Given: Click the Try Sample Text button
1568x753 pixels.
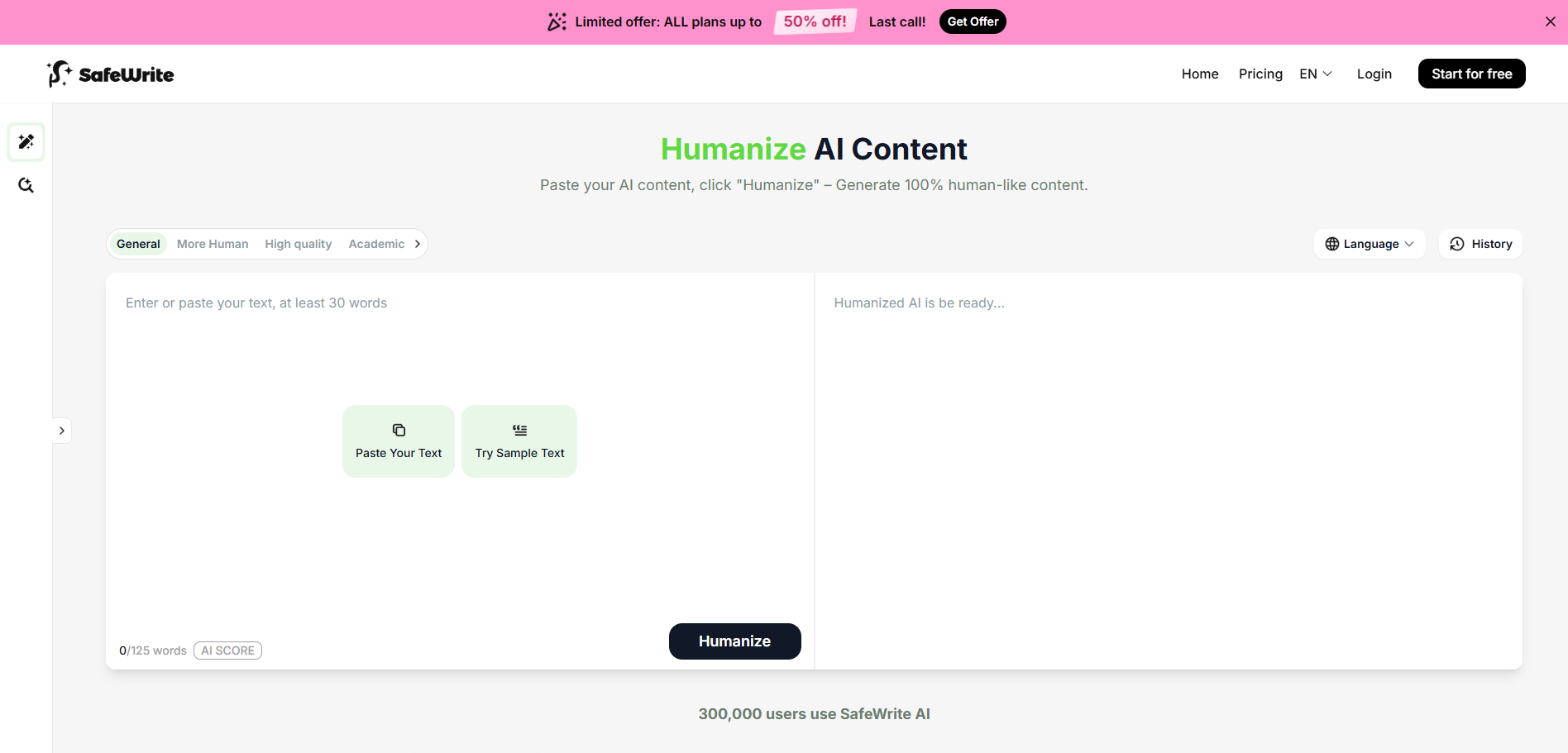Looking at the screenshot, I should pos(519,441).
